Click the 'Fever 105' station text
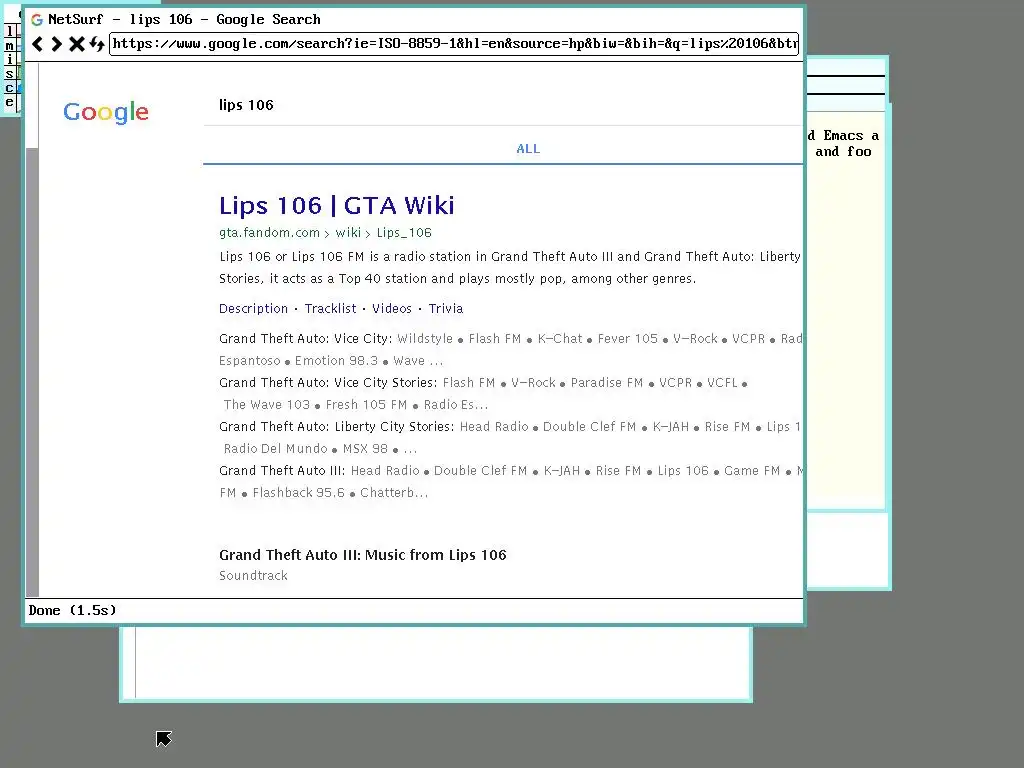1024x768 pixels. pos(628,338)
